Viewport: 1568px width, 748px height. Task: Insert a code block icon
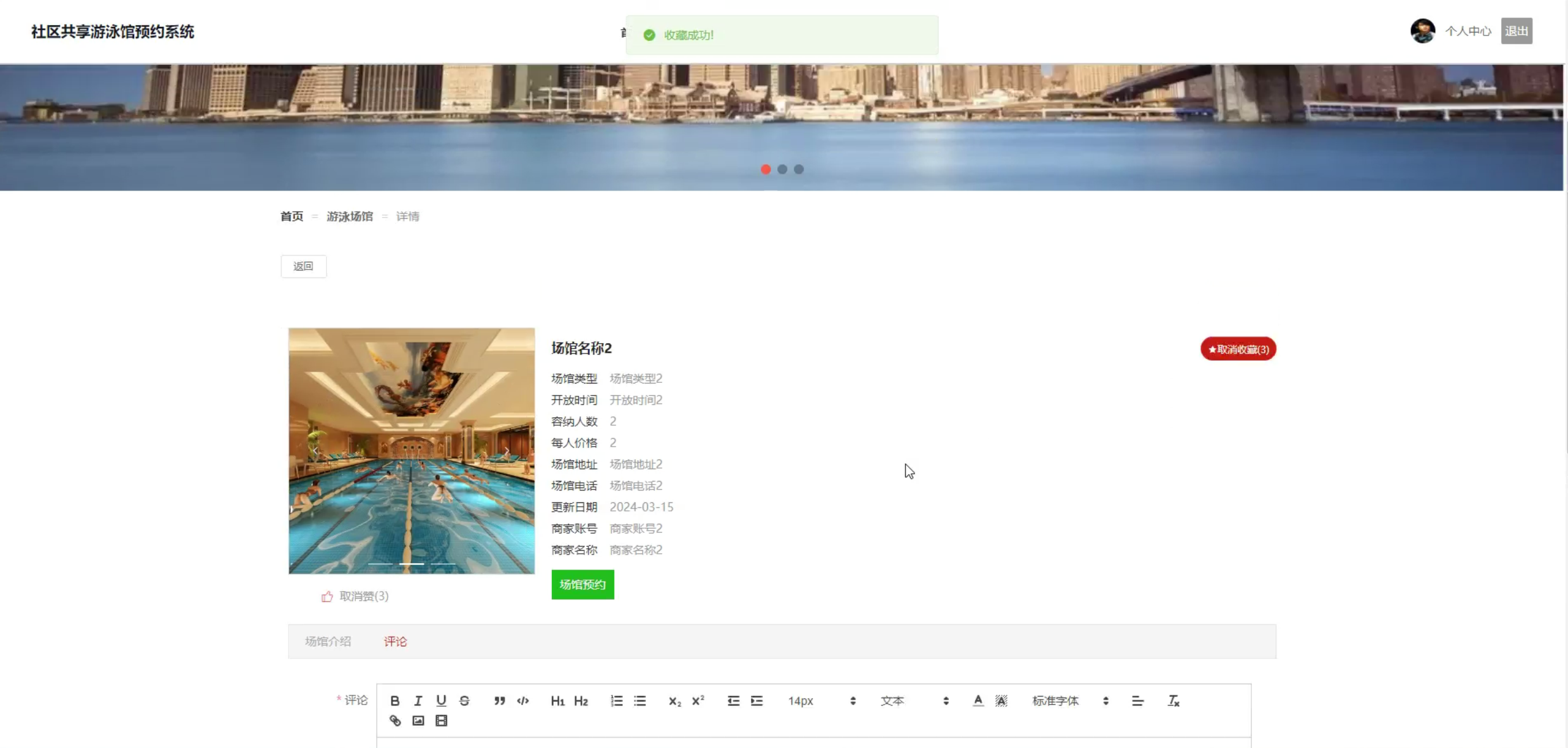[x=522, y=701]
